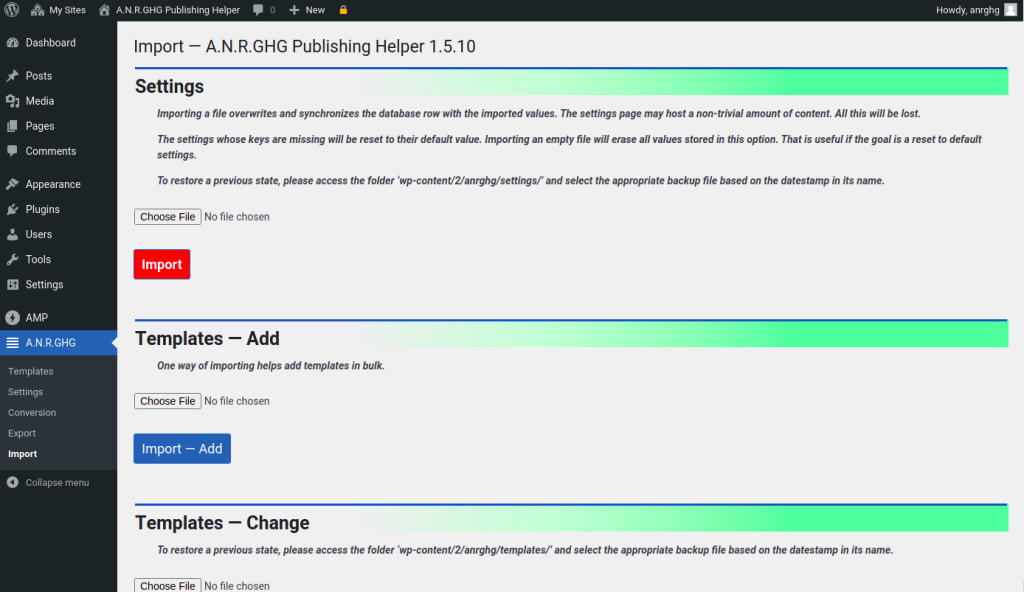Screen dimensions: 1024x592
Task: Select the A.N.R.GHG sidebar menu
Action: 58,342
